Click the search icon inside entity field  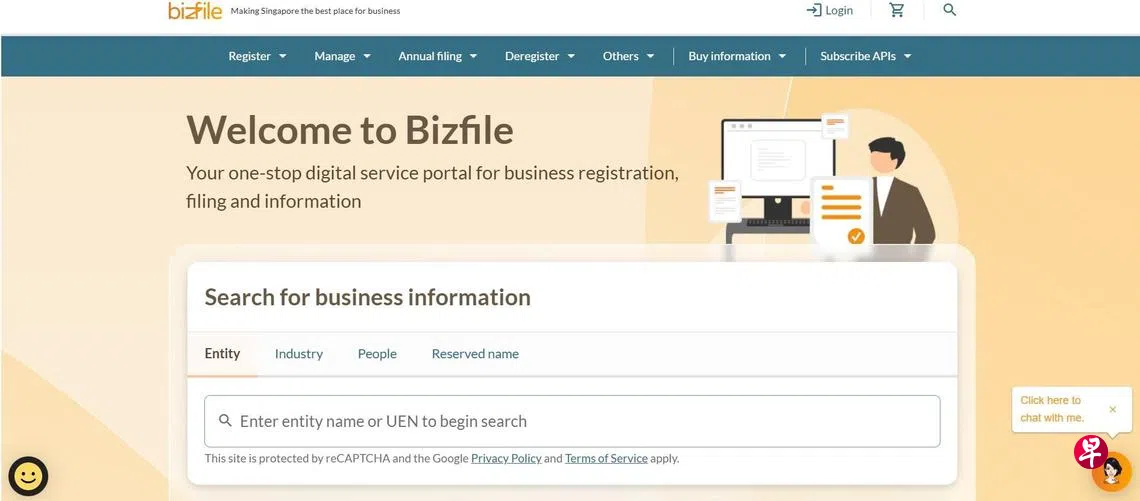[x=225, y=421]
